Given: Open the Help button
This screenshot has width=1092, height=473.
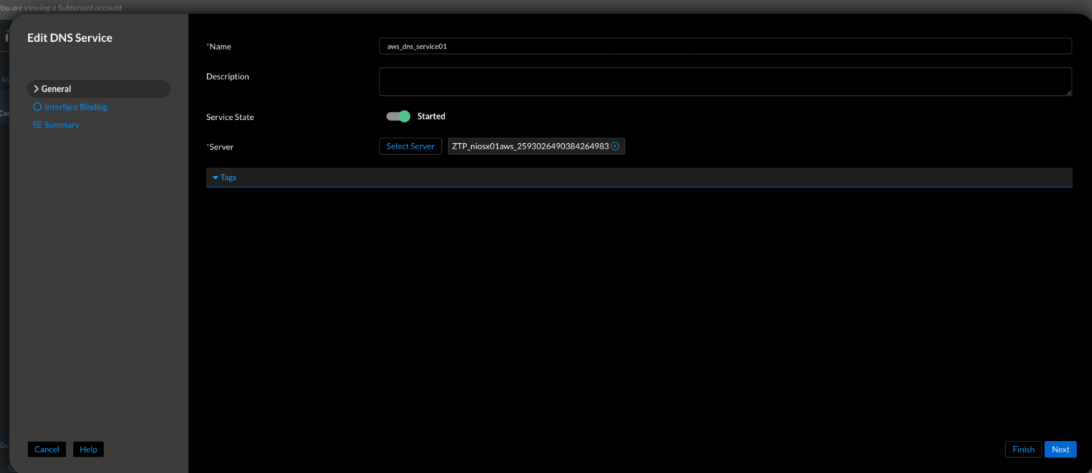Looking at the screenshot, I should (88, 449).
